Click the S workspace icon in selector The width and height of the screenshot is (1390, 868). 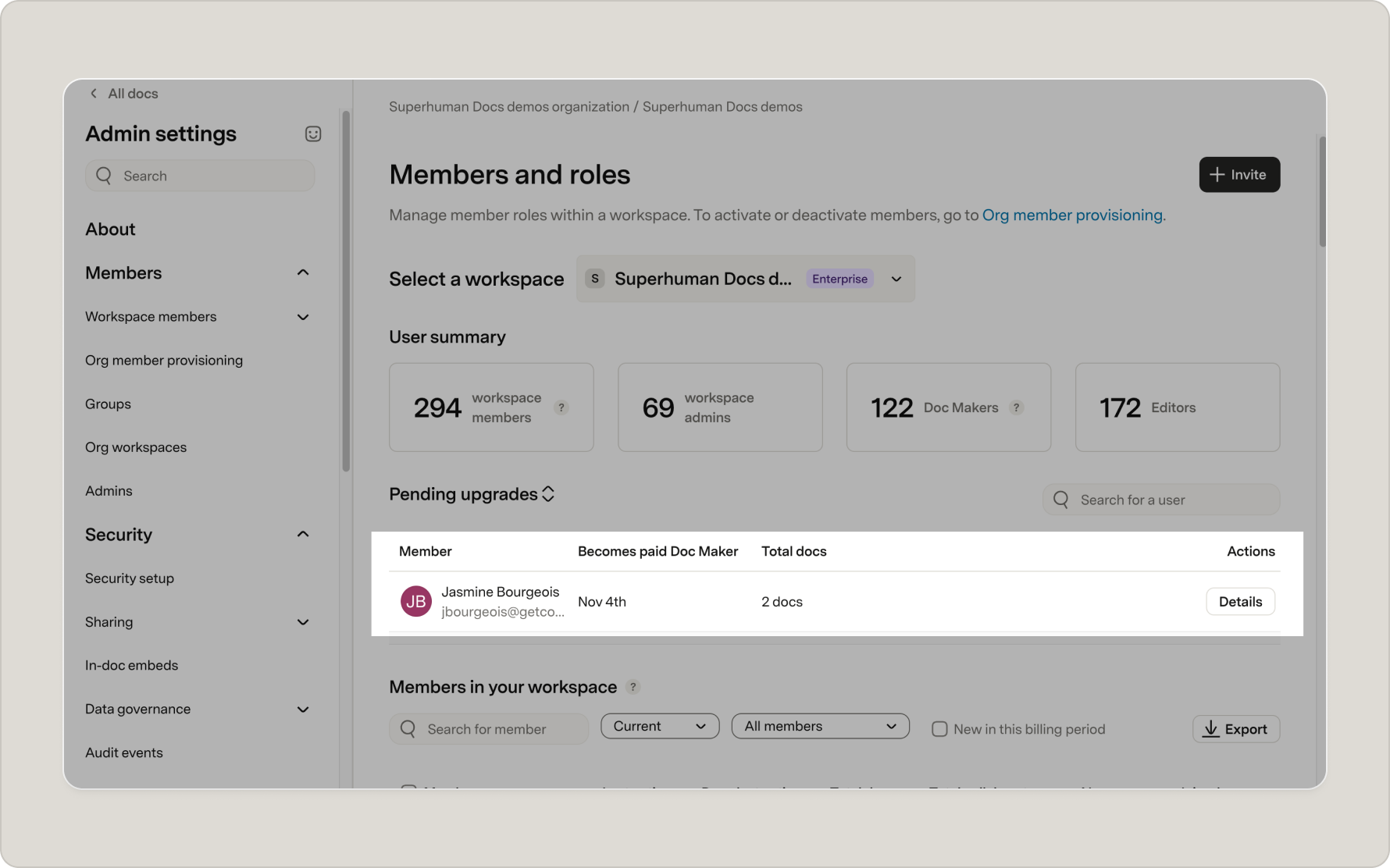pyautogui.click(x=595, y=279)
